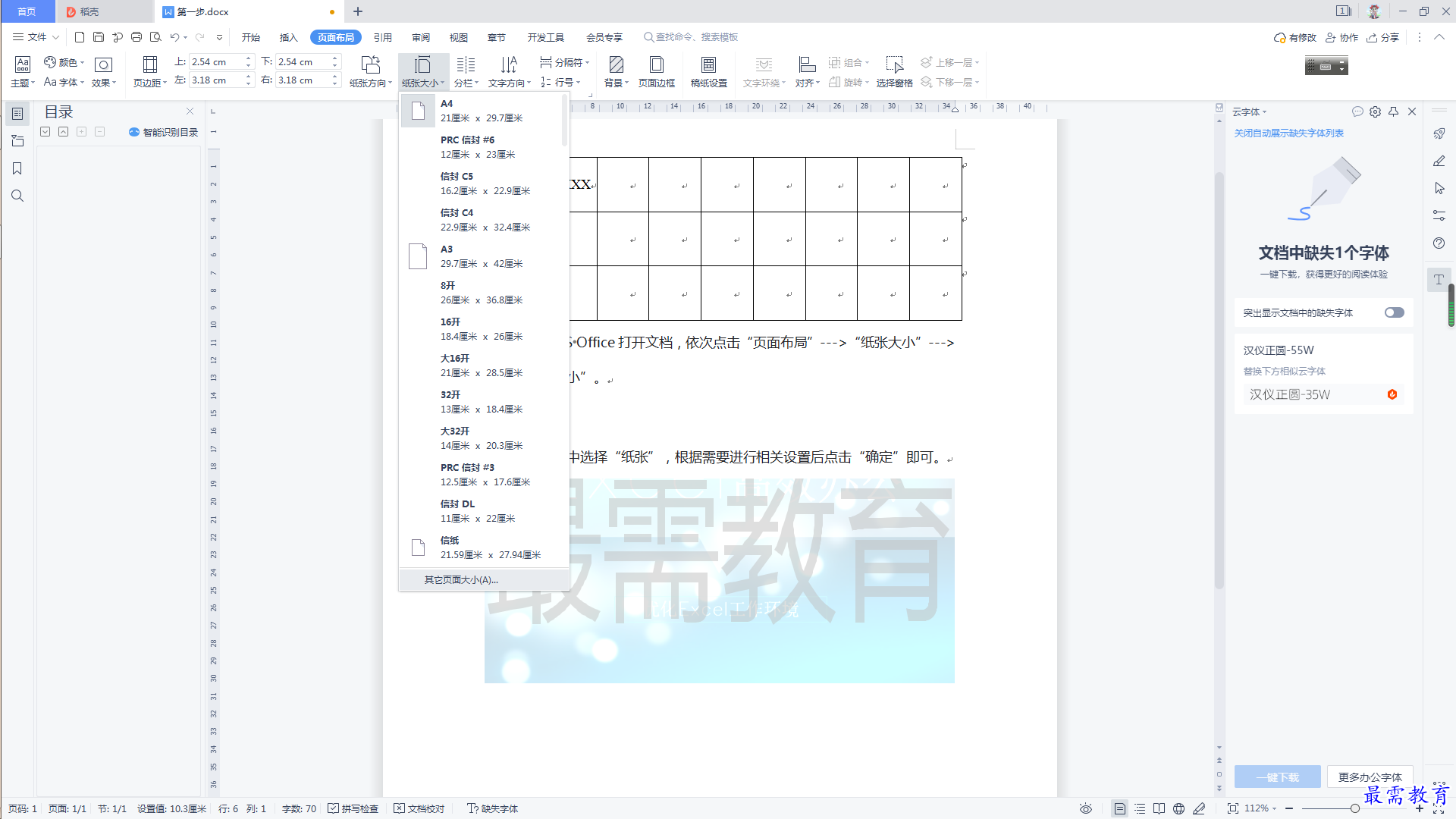Open quick access toolbar customize dropdown
Image resolution: width=1456 pixels, height=819 pixels.
[219, 37]
